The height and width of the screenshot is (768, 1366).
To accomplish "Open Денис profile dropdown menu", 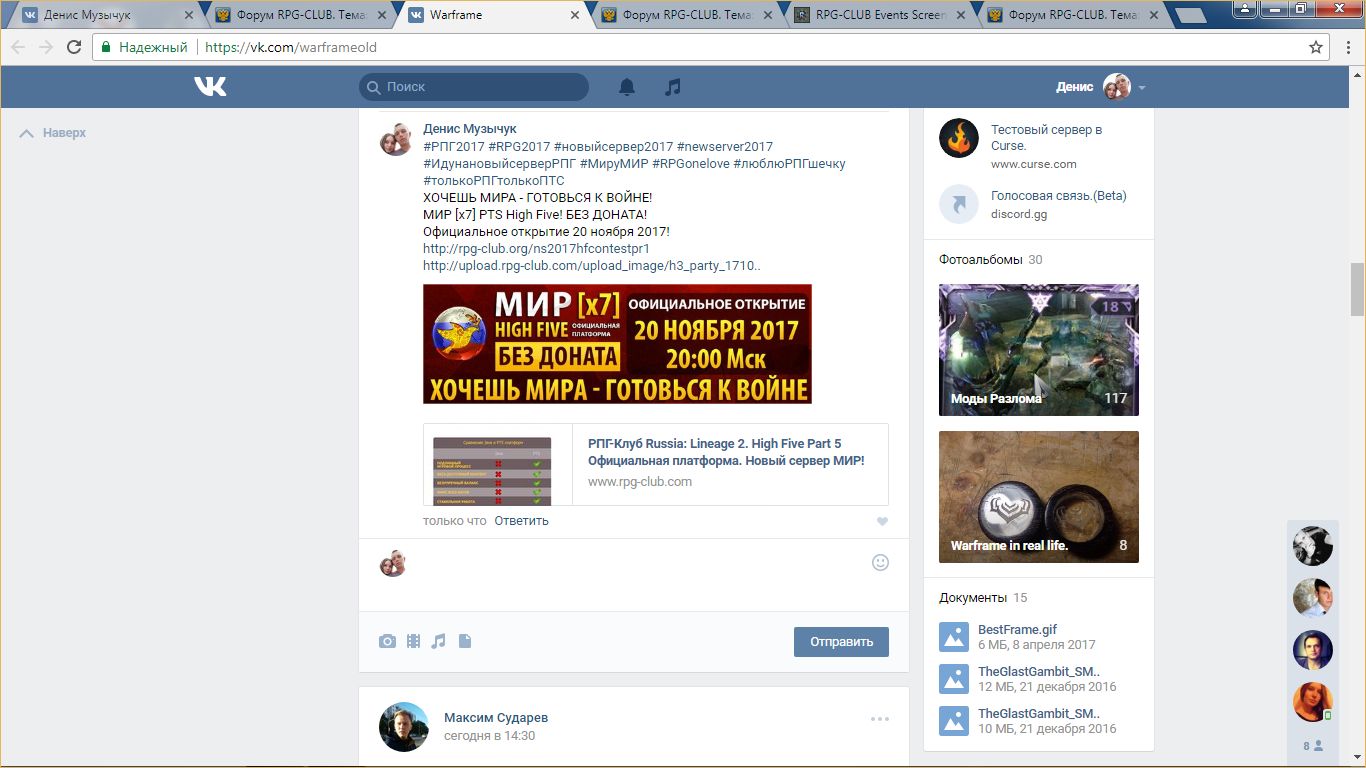I will [x=1101, y=87].
